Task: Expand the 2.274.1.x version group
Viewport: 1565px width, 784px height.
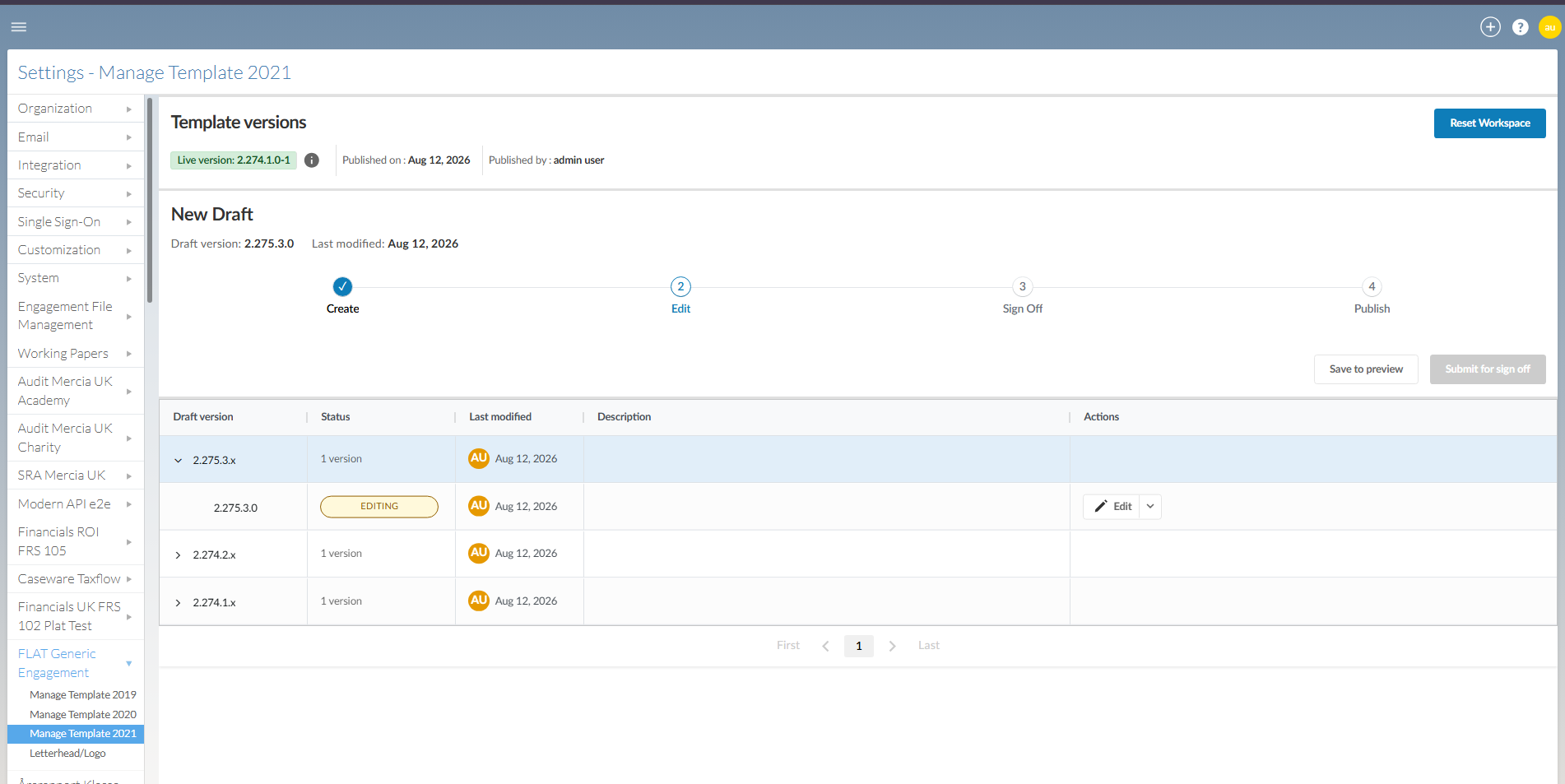Action: [x=178, y=603]
